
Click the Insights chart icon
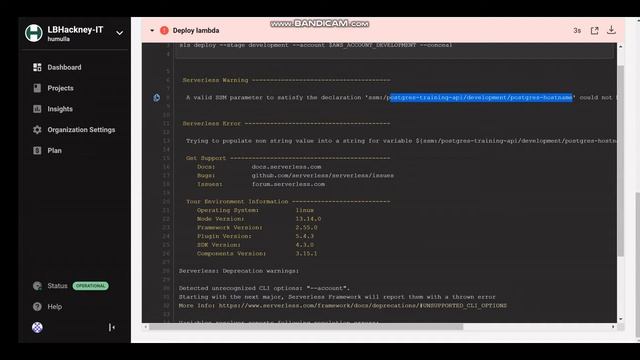click(x=37, y=109)
